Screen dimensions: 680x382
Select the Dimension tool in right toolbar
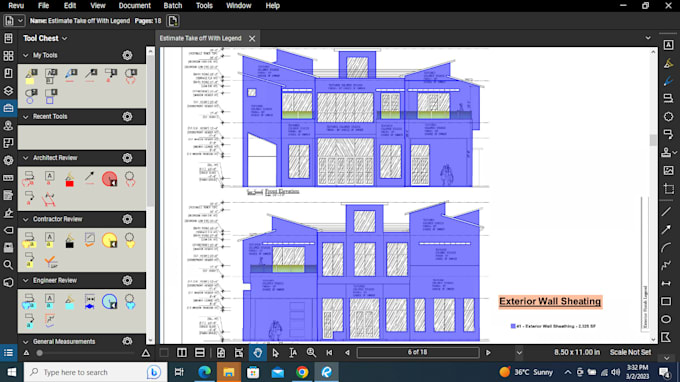(x=667, y=283)
